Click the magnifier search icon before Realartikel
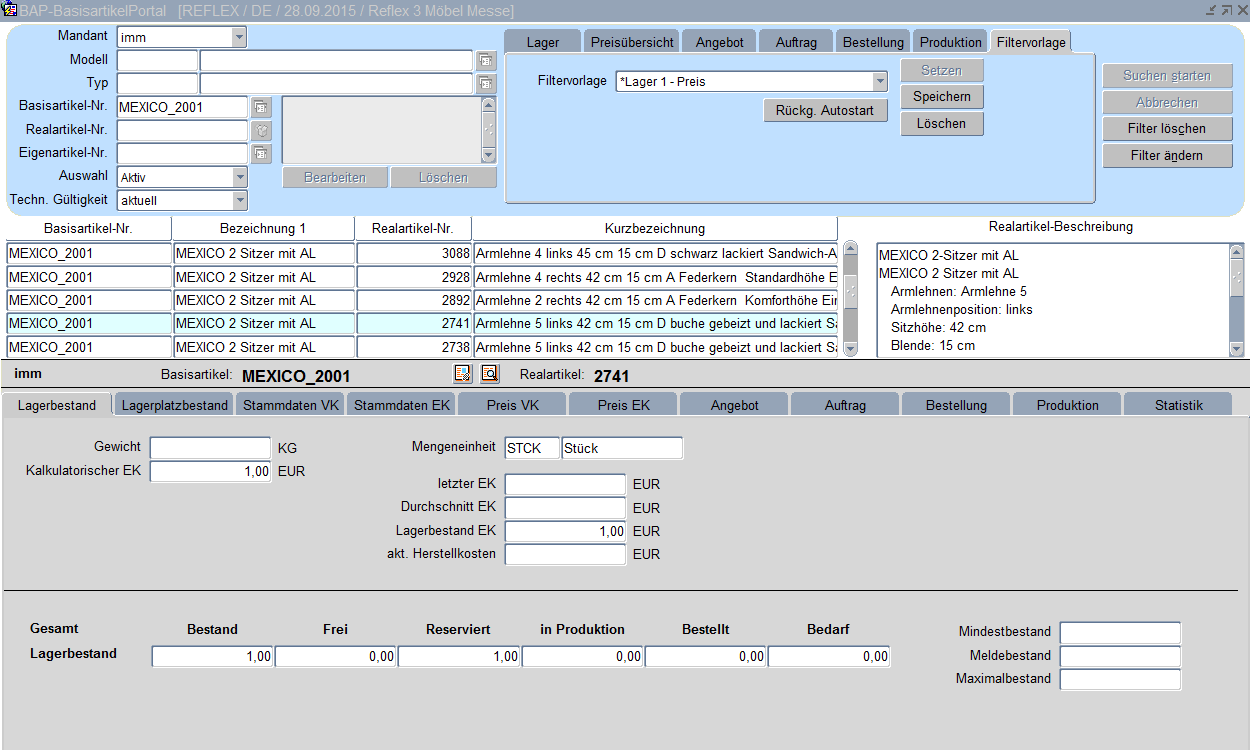1250x750 pixels. 490,374
